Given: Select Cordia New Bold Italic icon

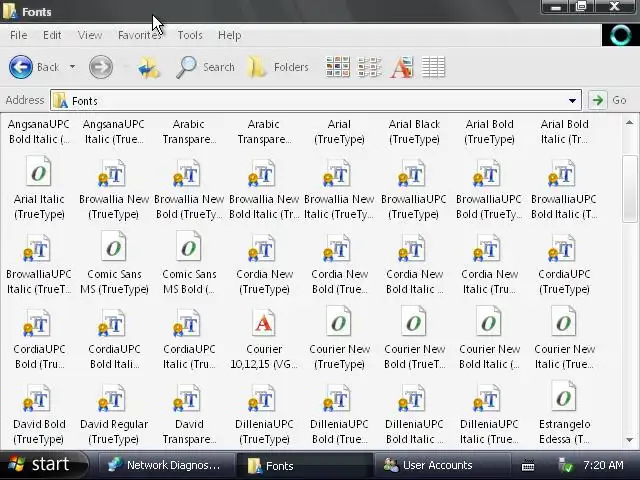Looking at the screenshot, I should 413,248.
